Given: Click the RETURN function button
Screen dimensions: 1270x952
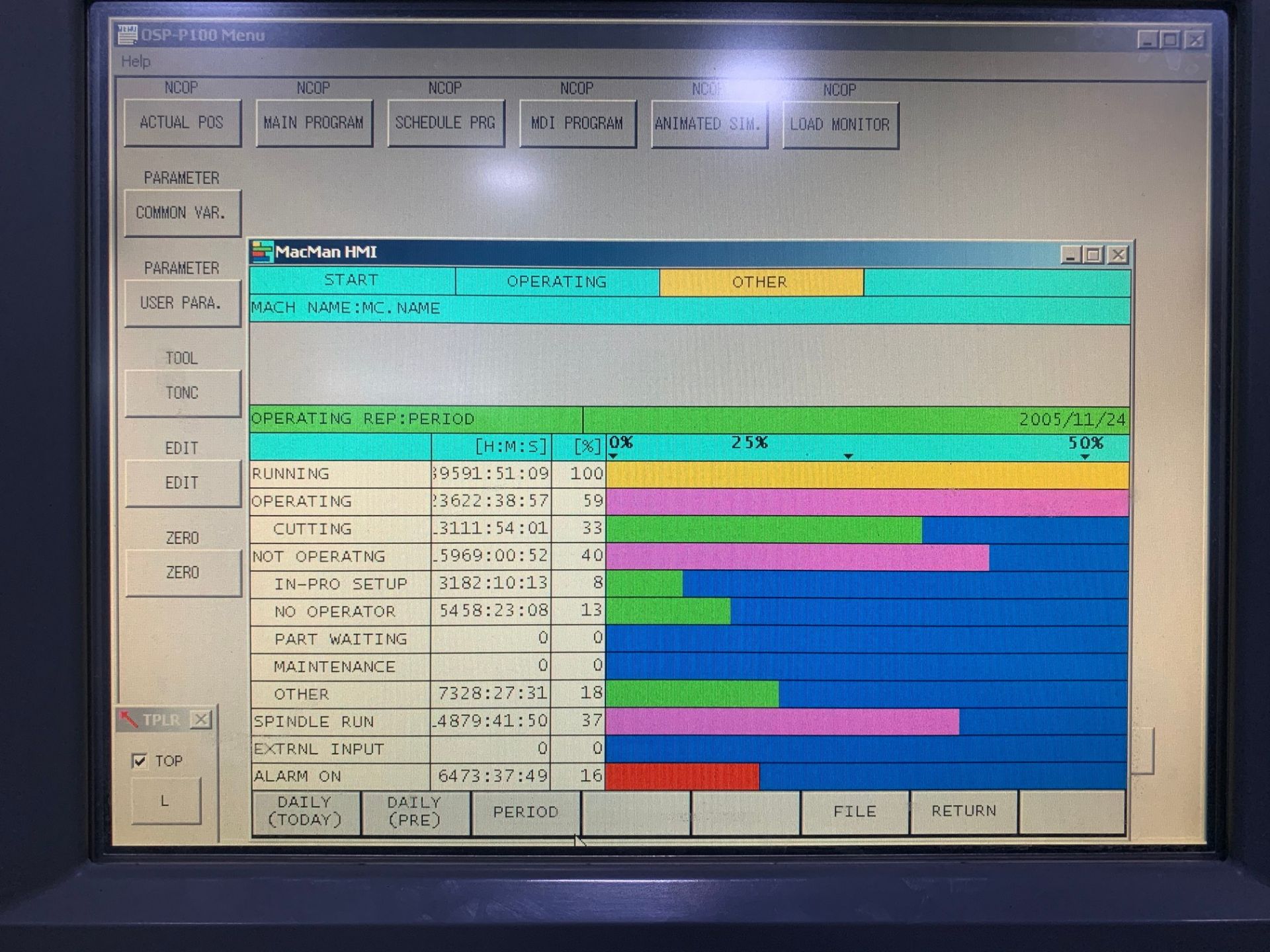Looking at the screenshot, I should coord(964,811).
